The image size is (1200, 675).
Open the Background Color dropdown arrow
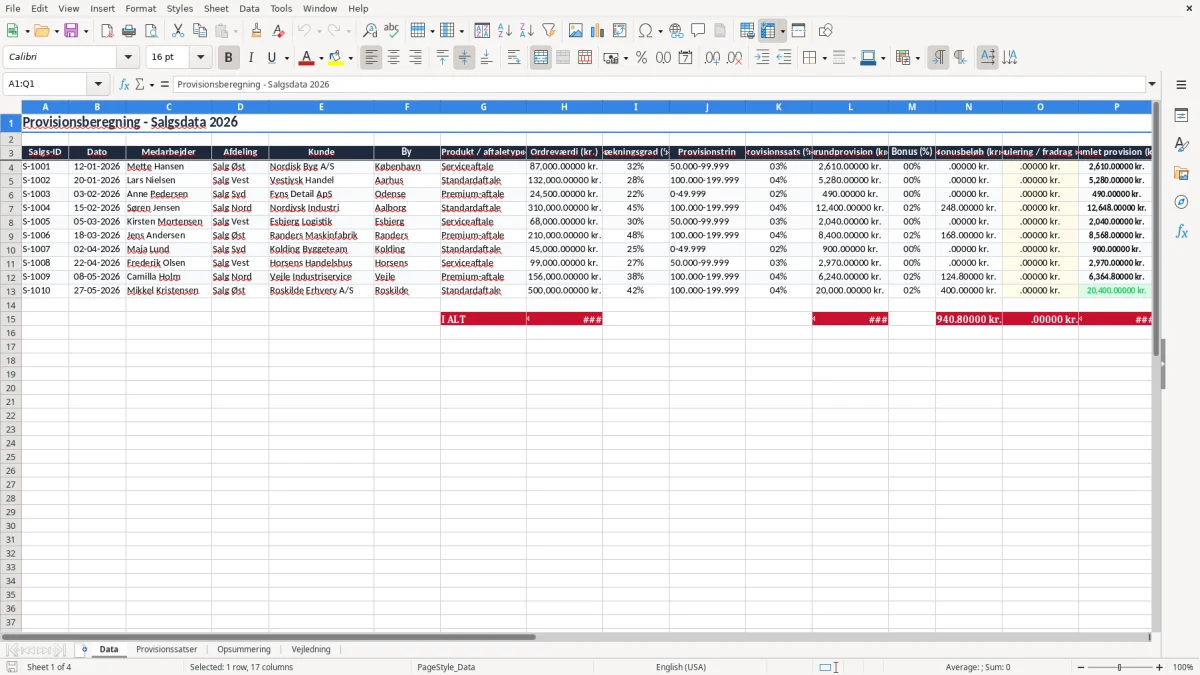click(x=350, y=58)
